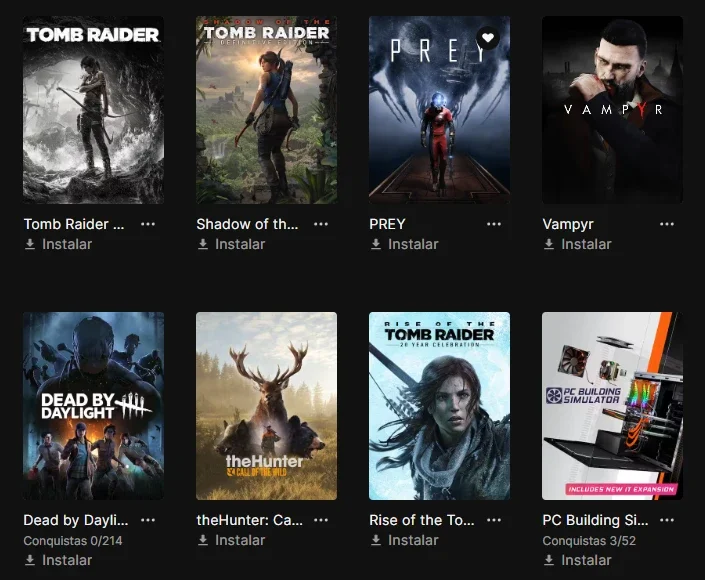Viewport: 705px width, 580px height.
Task: Open the Dead by Daylight cover thumbnail
Action: (x=94, y=406)
